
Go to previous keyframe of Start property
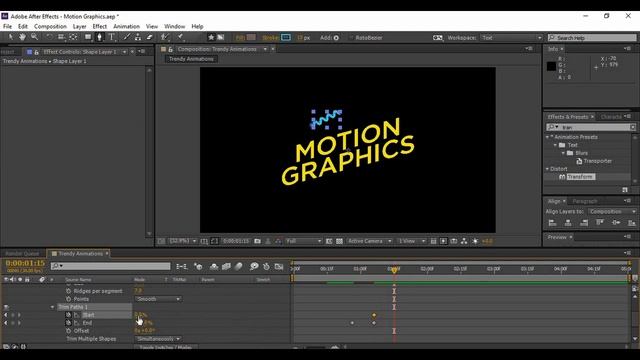tap(6, 315)
